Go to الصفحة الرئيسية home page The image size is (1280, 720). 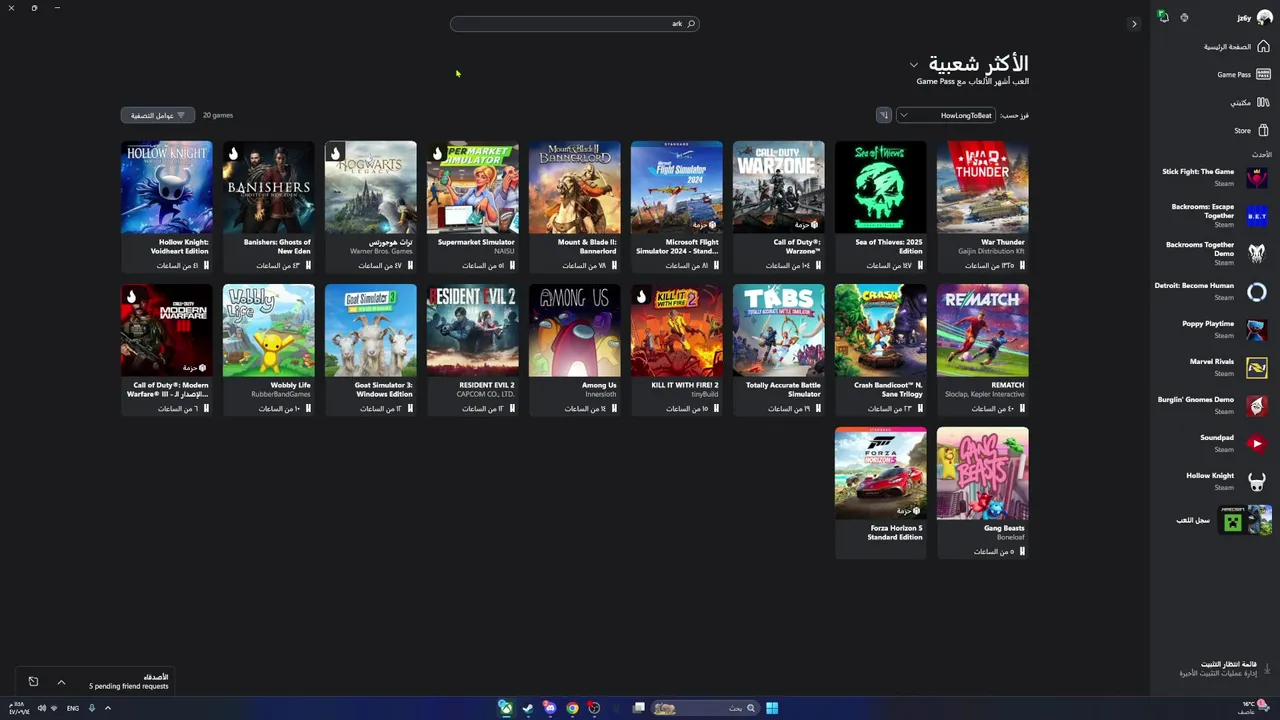pyautogui.click(x=1236, y=47)
